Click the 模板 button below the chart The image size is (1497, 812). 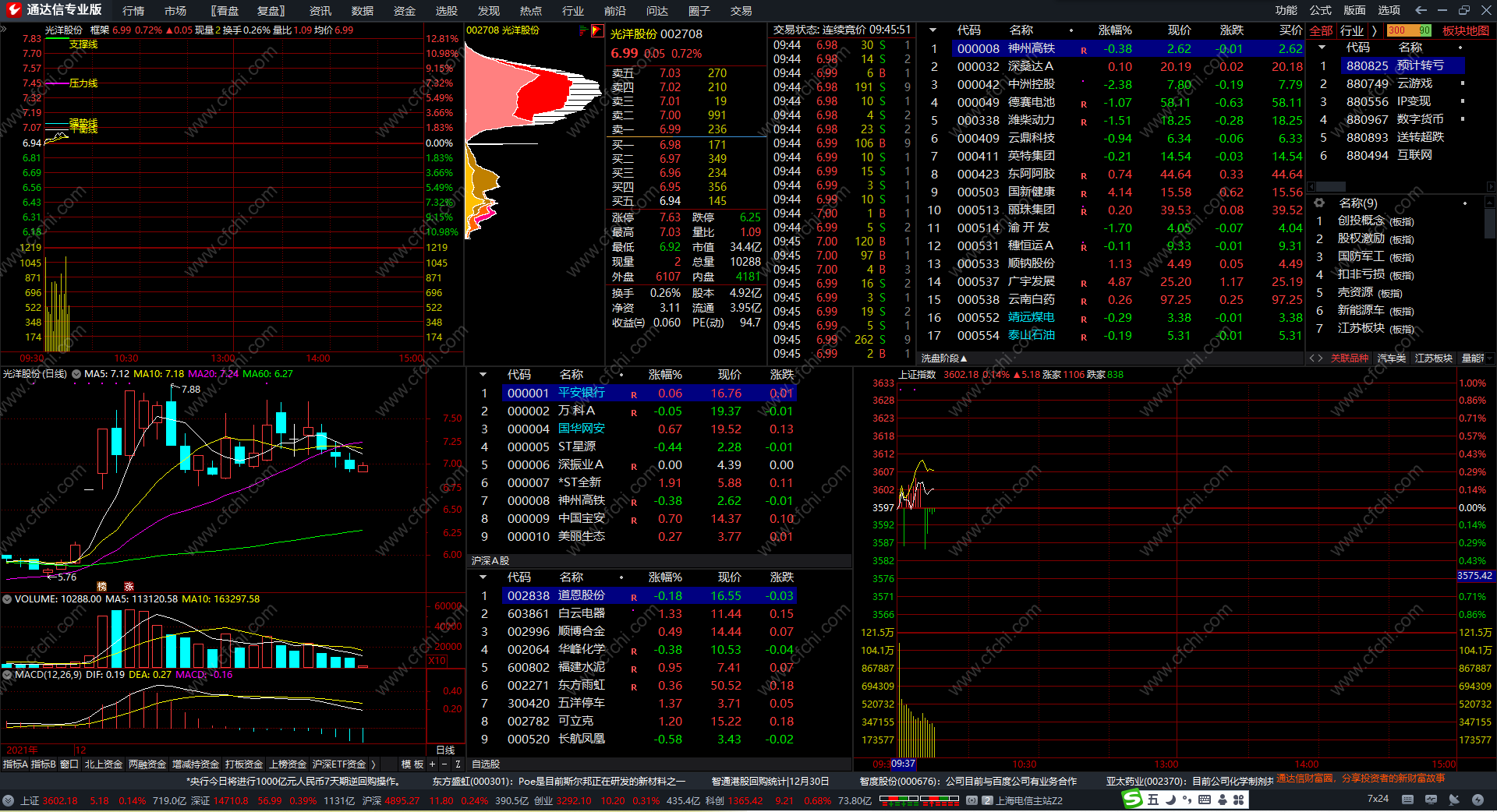coord(412,764)
